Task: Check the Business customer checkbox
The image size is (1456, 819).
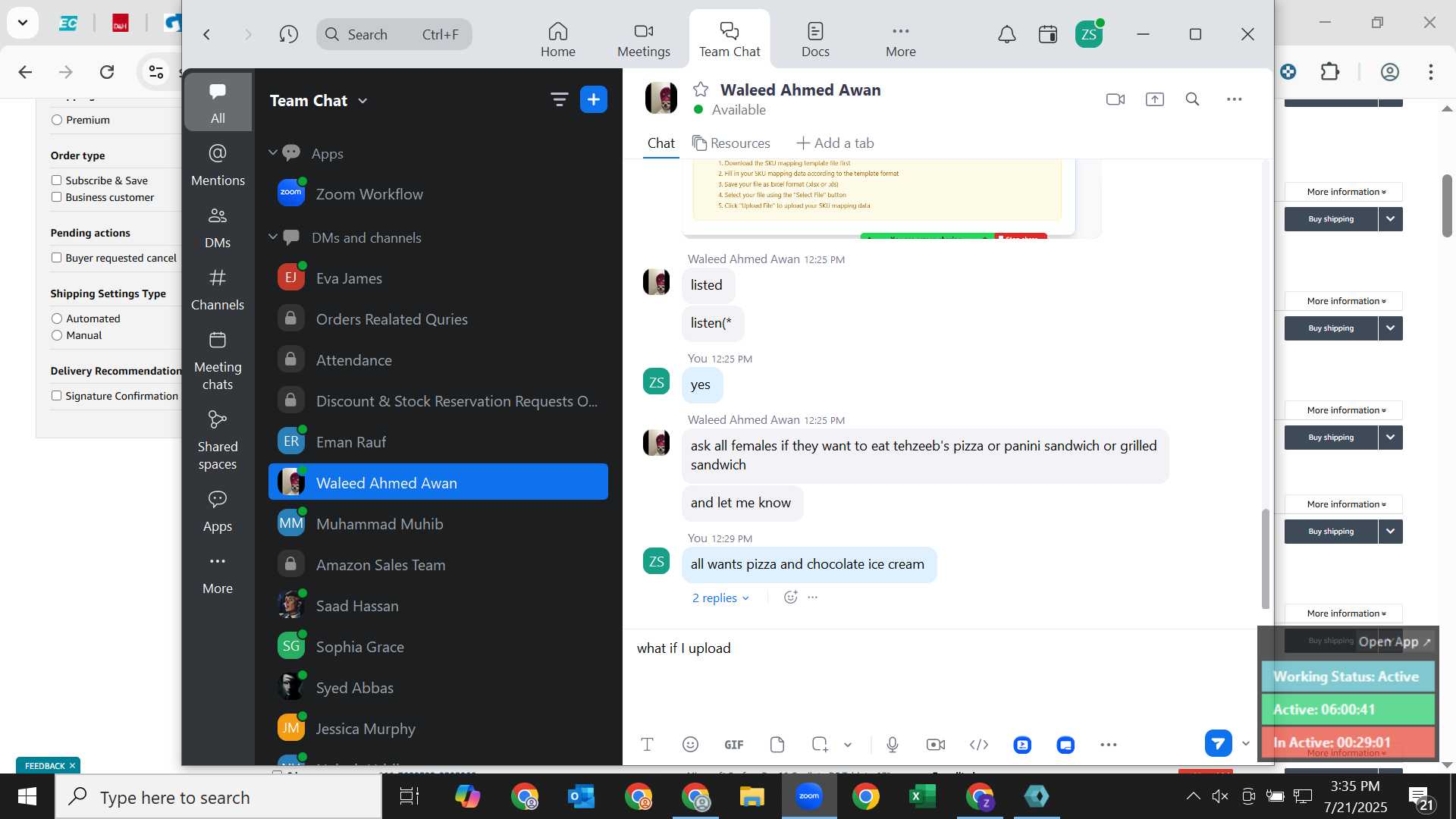Action: point(56,197)
